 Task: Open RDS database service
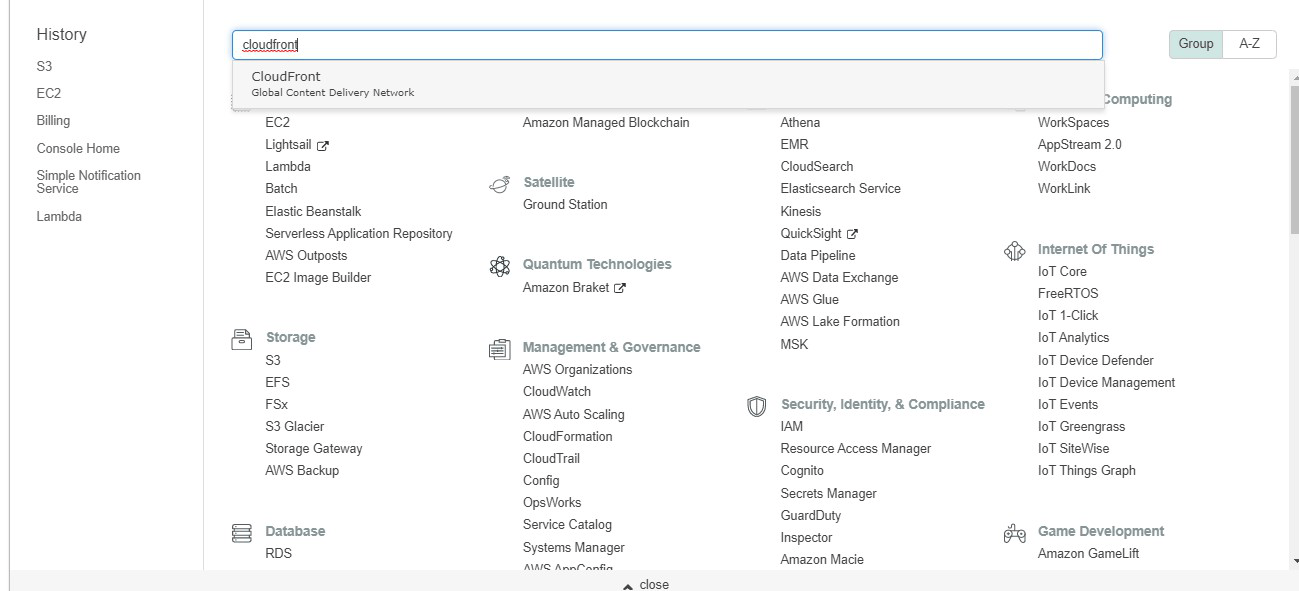pyautogui.click(x=279, y=554)
